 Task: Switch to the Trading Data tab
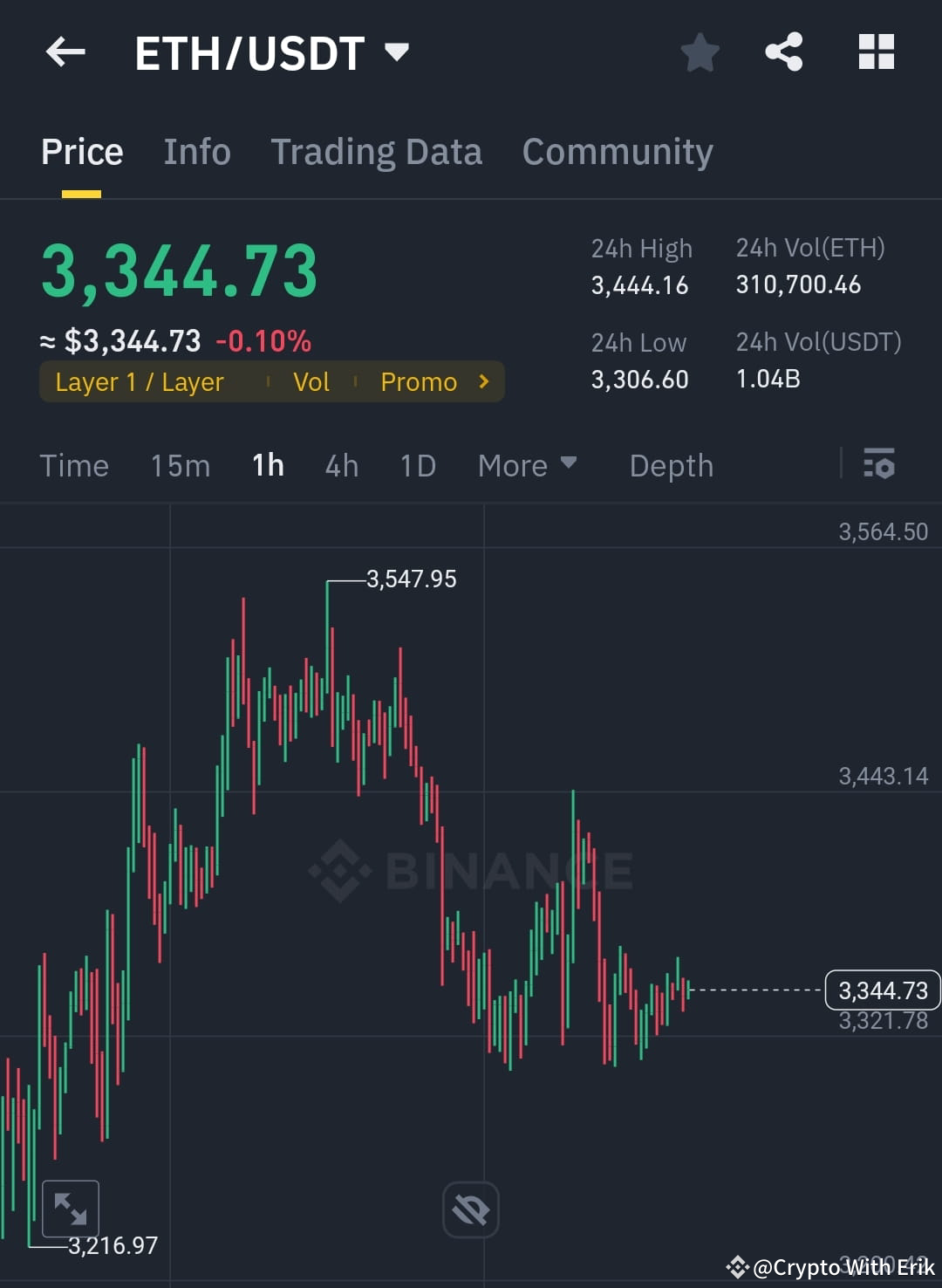[x=377, y=150]
